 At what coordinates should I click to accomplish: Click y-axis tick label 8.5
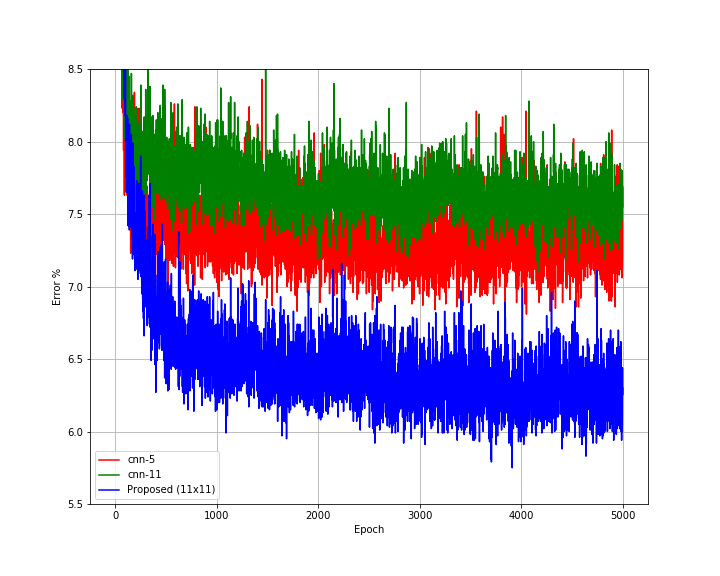pyautogui.click(x=75, y=69)
